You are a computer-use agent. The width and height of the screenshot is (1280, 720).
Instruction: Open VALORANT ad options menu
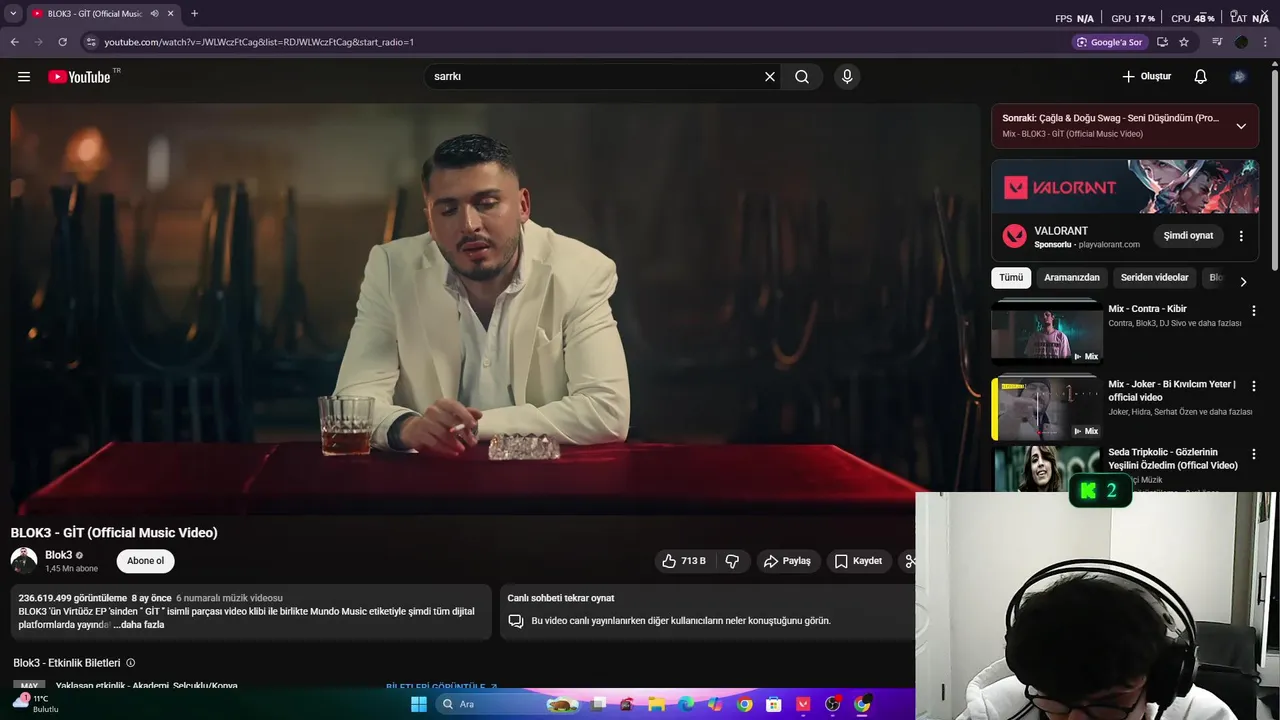coord(1241,236)
